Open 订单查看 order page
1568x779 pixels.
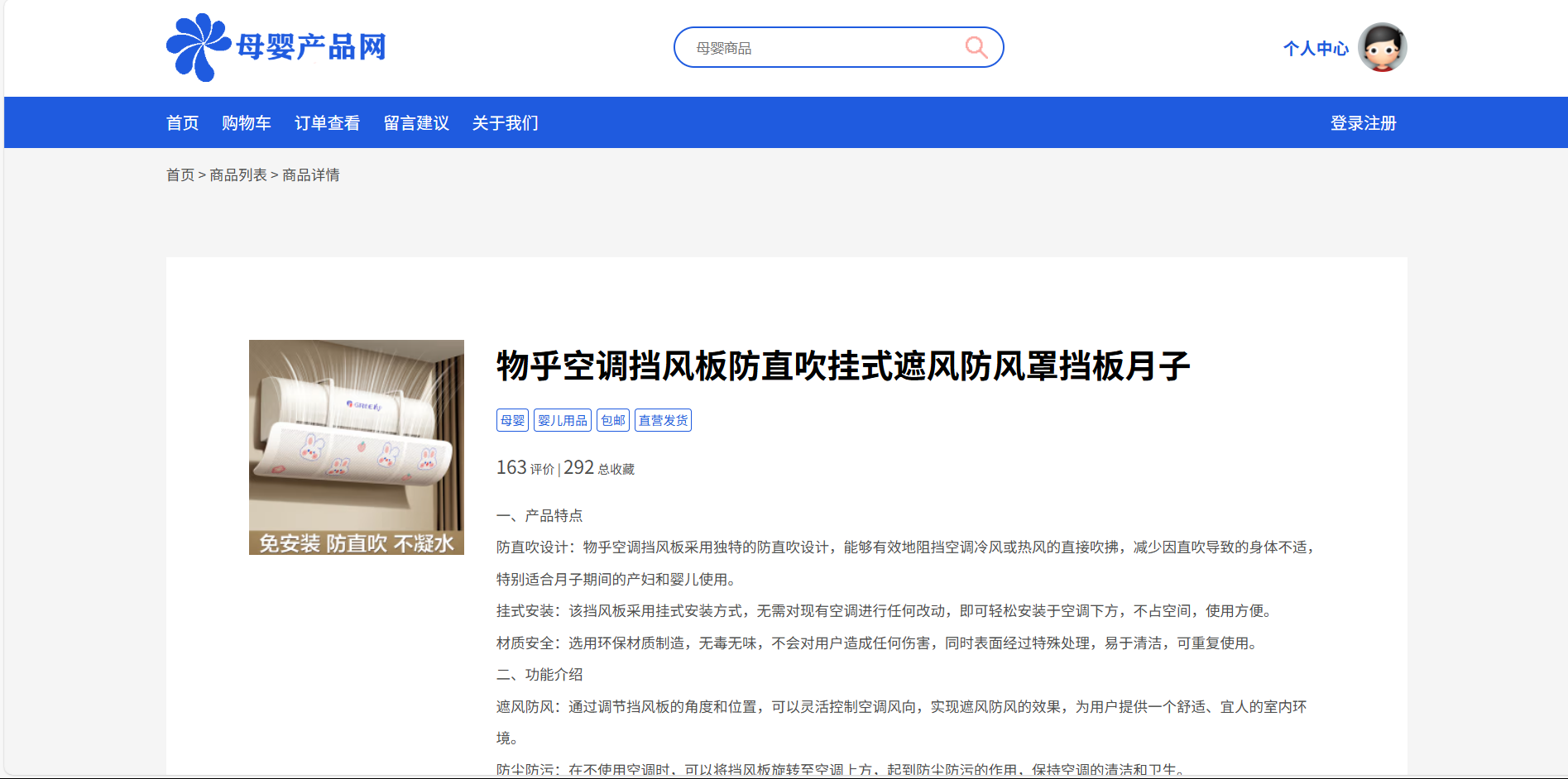(x=327, y=123)
